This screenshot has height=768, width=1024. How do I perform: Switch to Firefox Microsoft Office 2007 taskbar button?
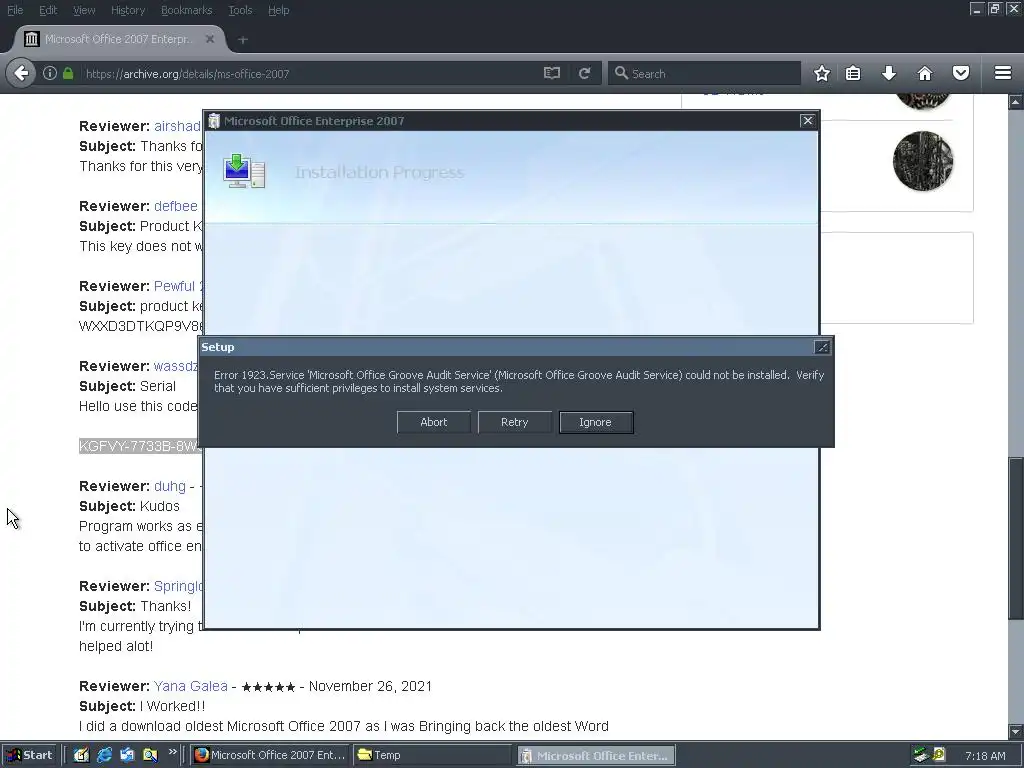[x=270, y=755]
